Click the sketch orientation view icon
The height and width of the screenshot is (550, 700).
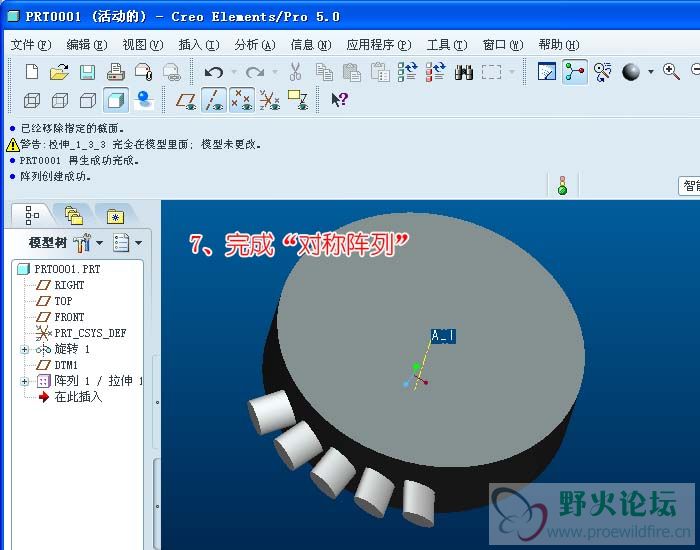coord(547,71)
